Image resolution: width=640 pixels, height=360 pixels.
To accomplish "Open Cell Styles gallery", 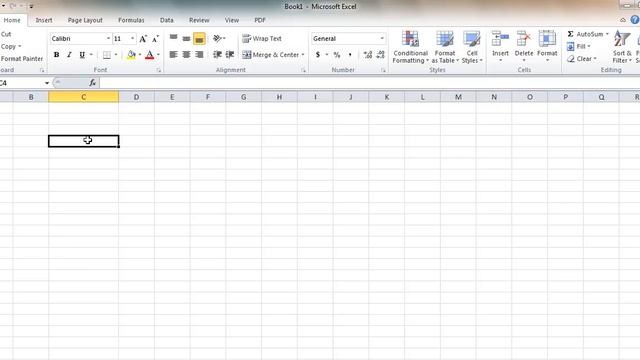I will click(x=472, y=47).
